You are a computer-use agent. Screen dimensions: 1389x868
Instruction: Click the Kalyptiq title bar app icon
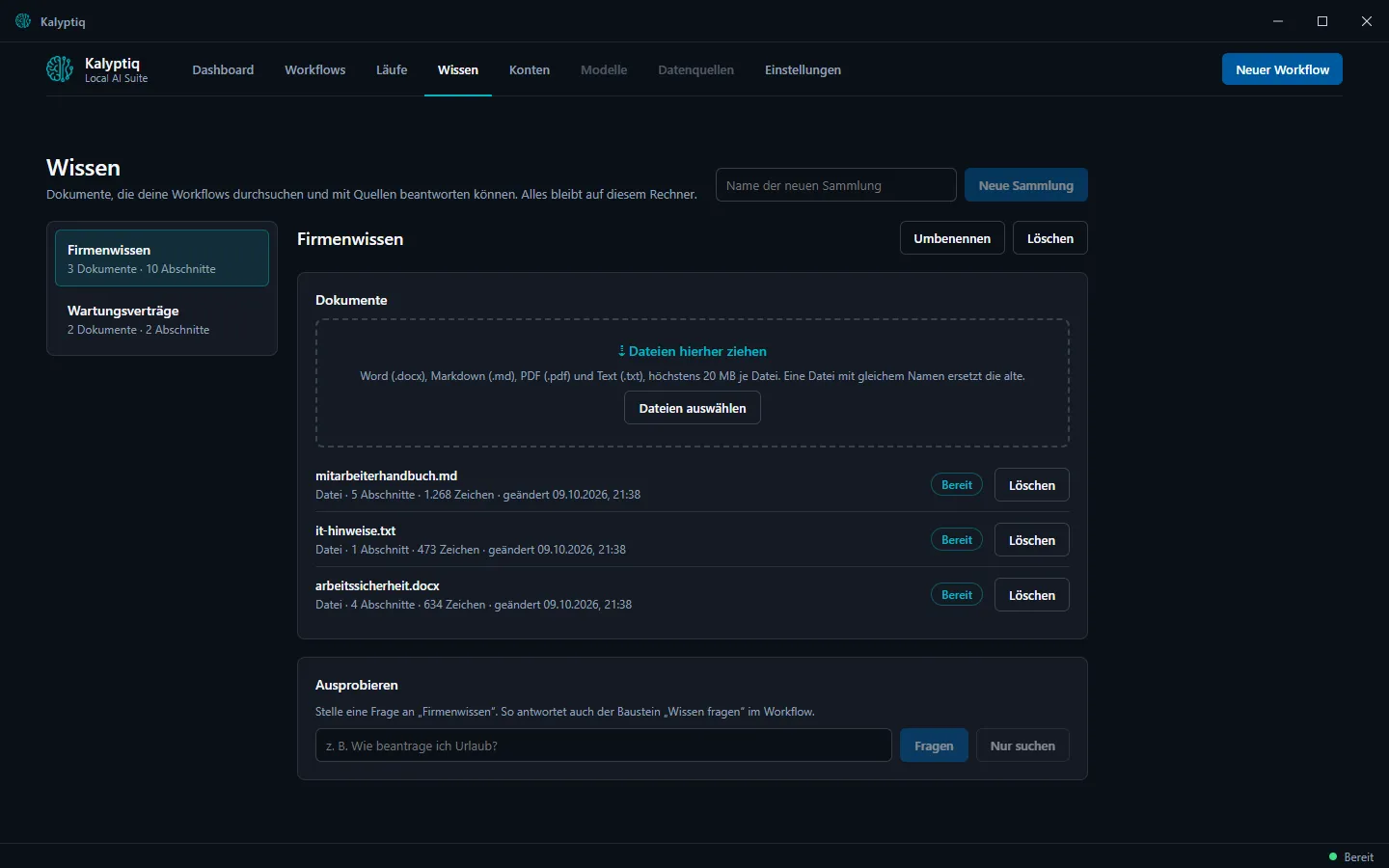click(x=23, y=21)
